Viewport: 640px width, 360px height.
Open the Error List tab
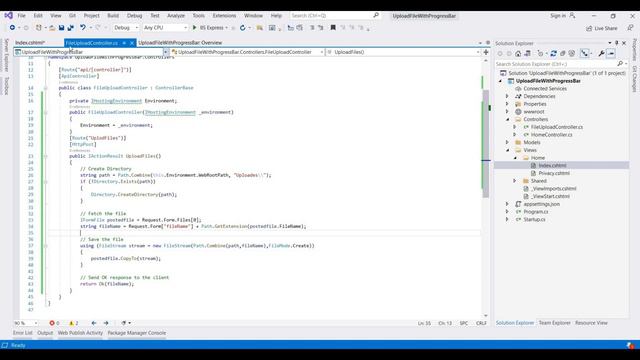(22, 333)
